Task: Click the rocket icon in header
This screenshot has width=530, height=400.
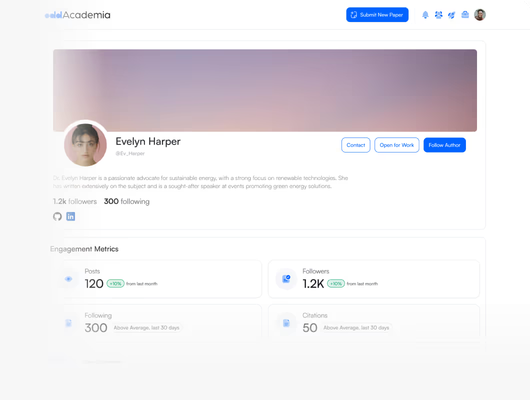Action: [452, 15]
